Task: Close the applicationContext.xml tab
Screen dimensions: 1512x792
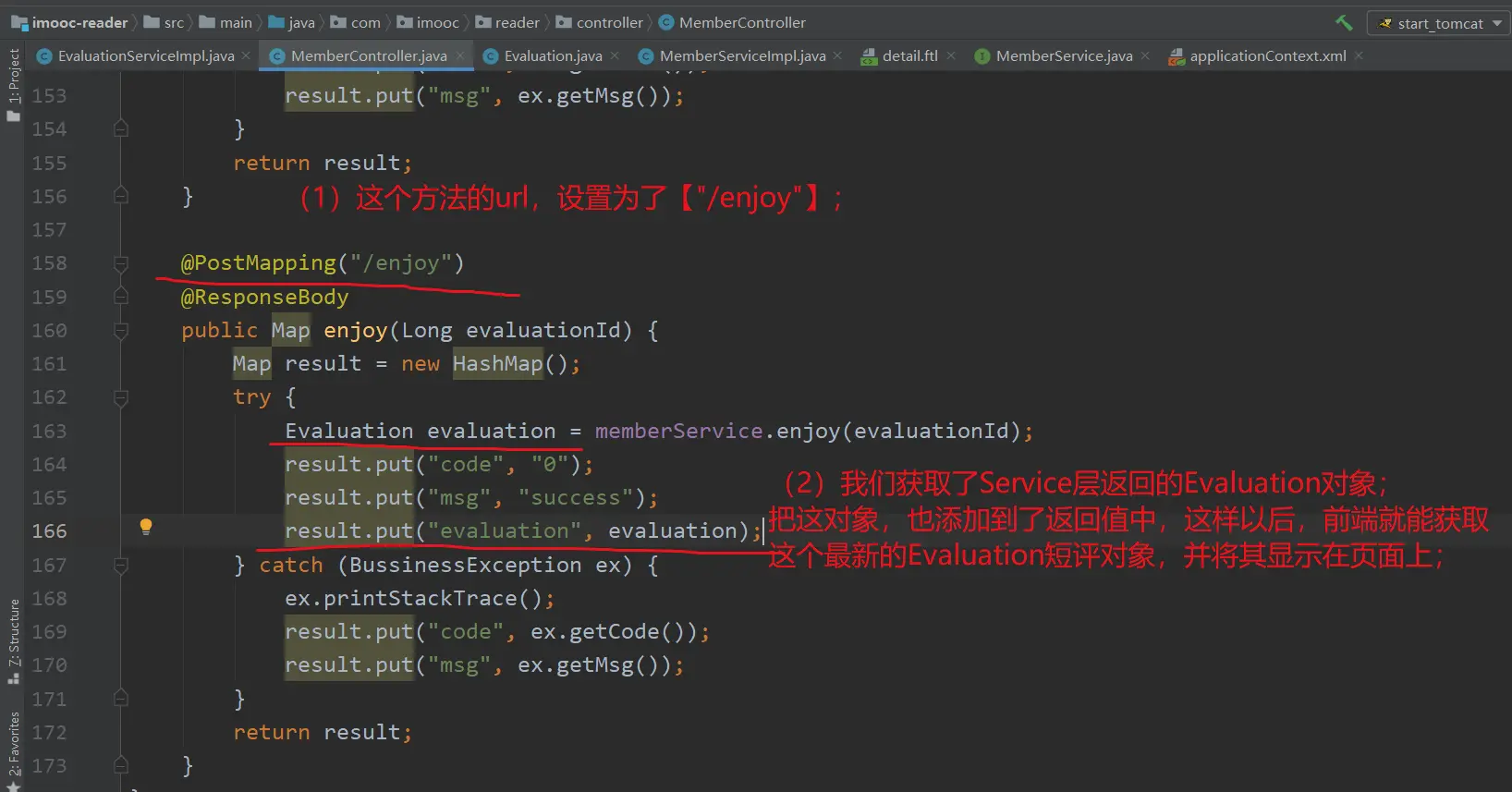Action: pyautogui.click(x=1359, y=56)
